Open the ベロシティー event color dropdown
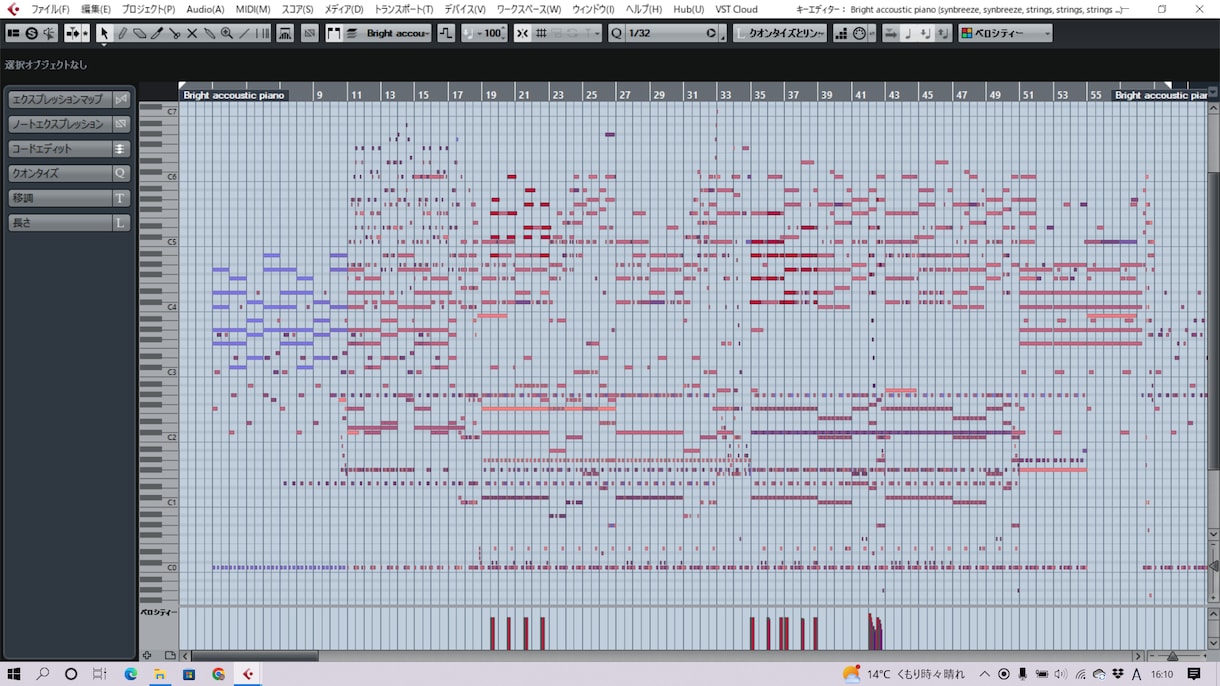Viewport: 1220px width, 686px height. 1005,33
